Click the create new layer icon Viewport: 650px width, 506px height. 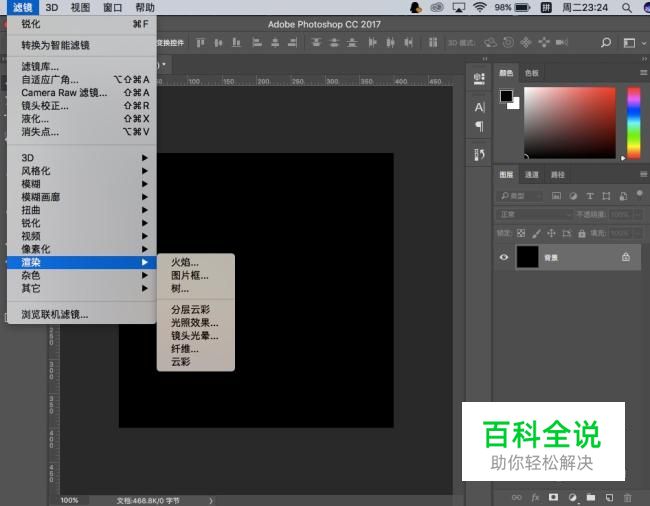coord(609,497)
